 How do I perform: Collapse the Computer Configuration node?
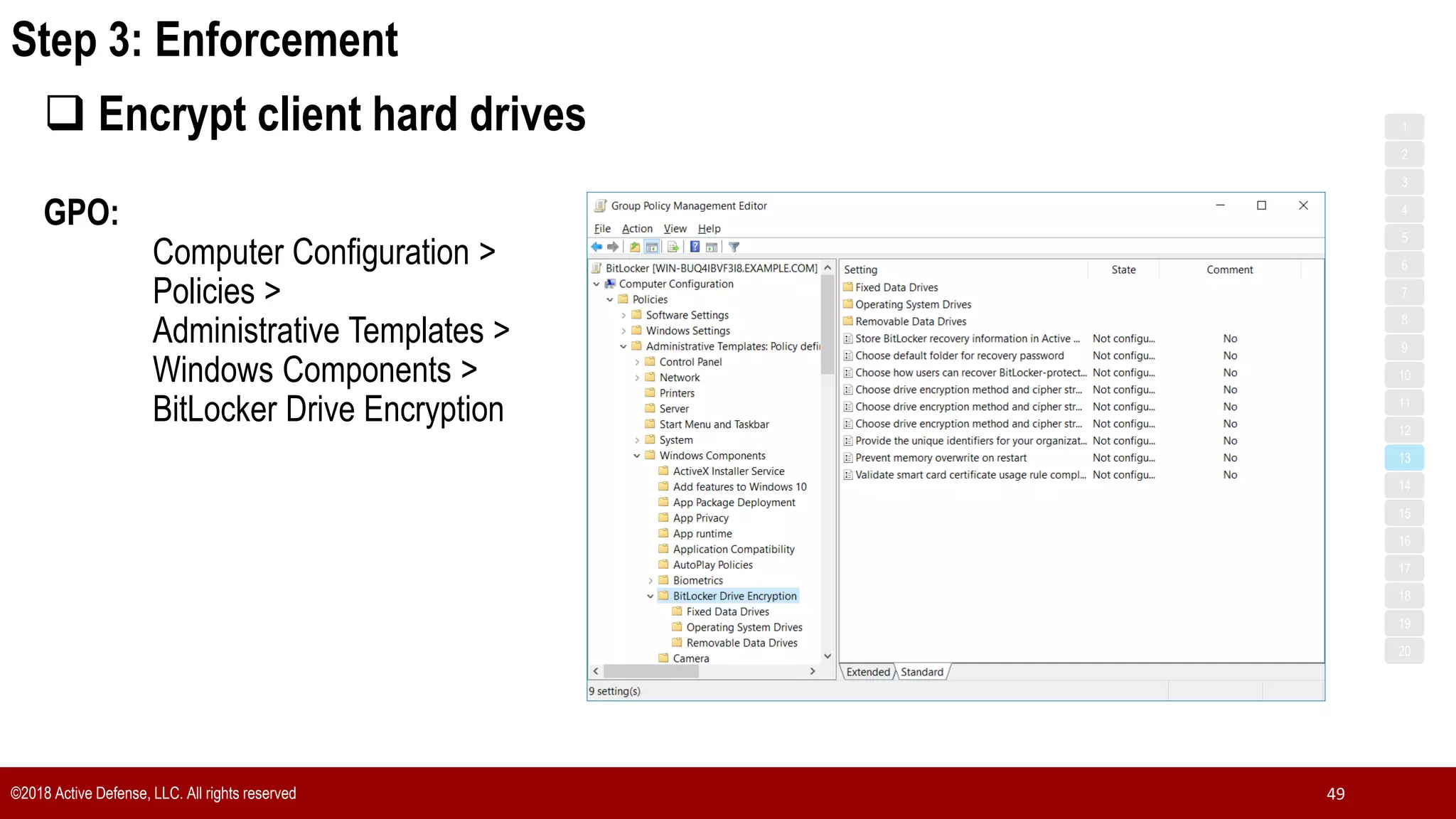click(x=596, y=284)
